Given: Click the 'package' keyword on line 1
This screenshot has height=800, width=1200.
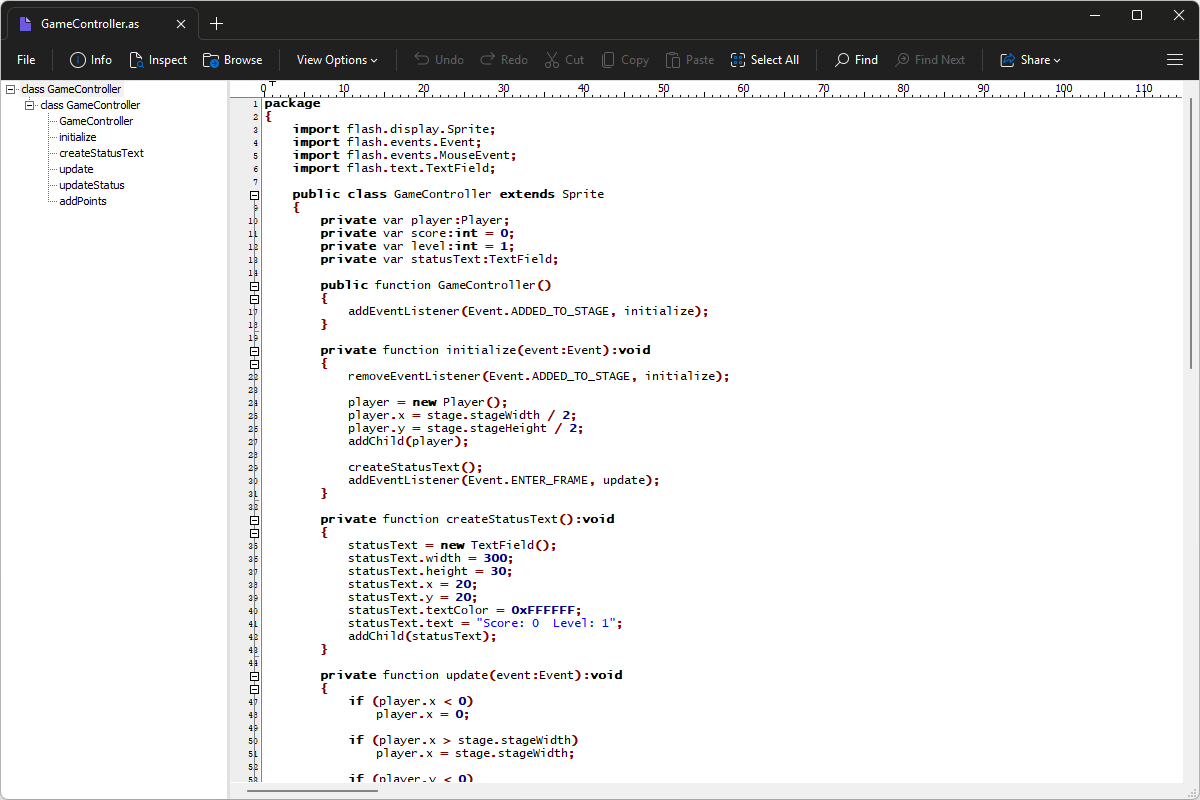Looking at the screenshot, I should (293, 103).
